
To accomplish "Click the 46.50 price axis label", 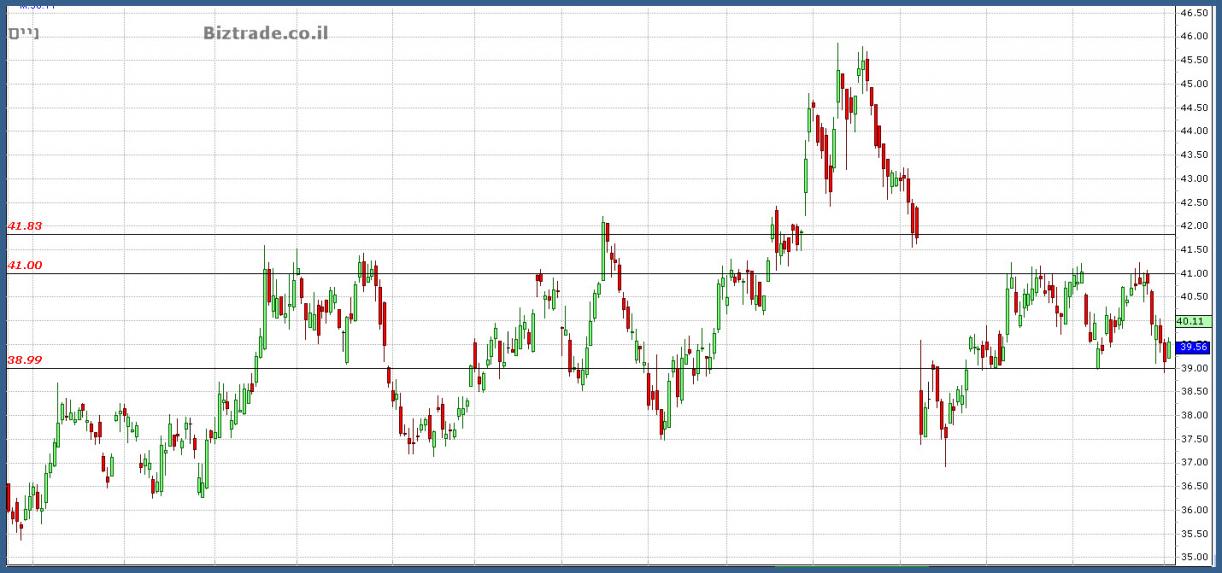I will [1194, 13].
